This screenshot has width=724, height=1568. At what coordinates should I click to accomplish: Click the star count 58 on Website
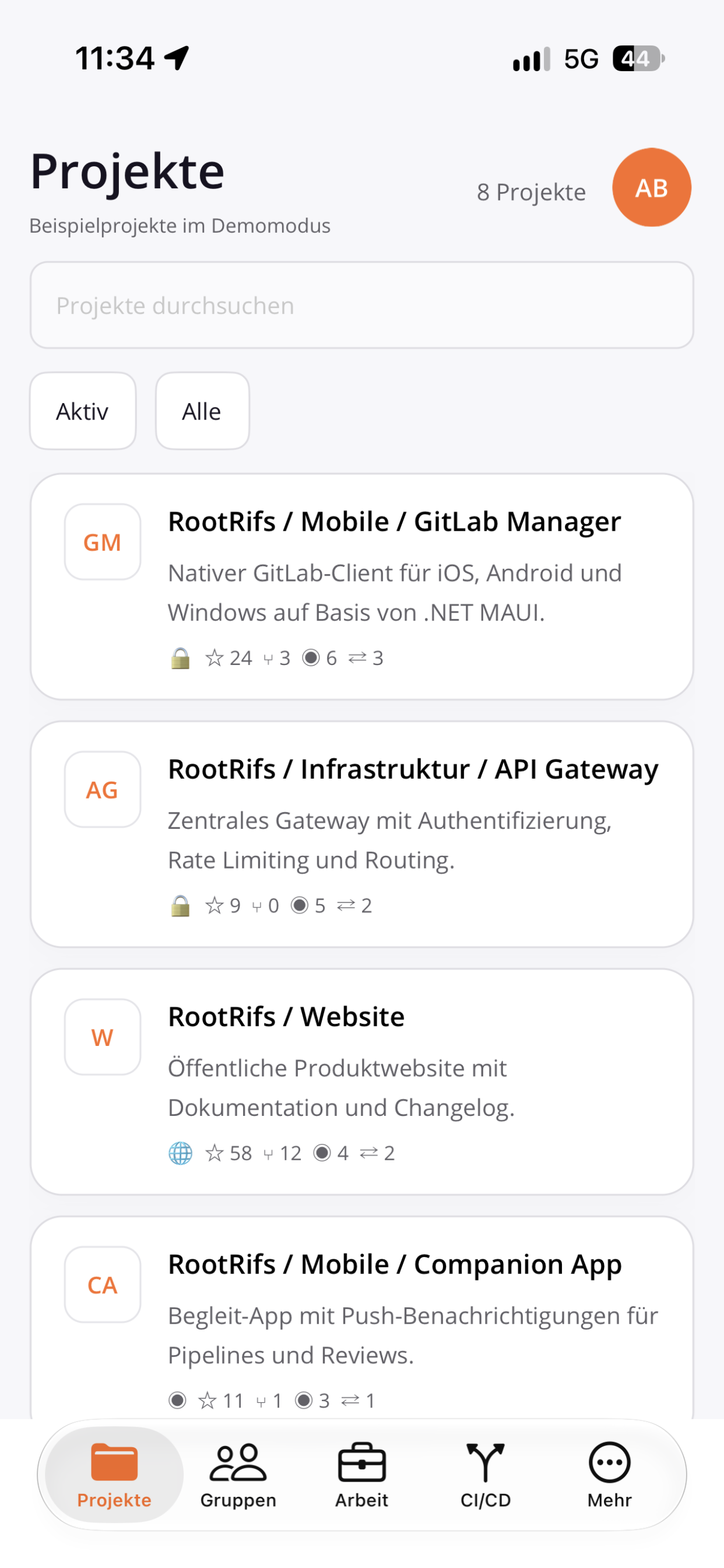tap(229, 1153)
